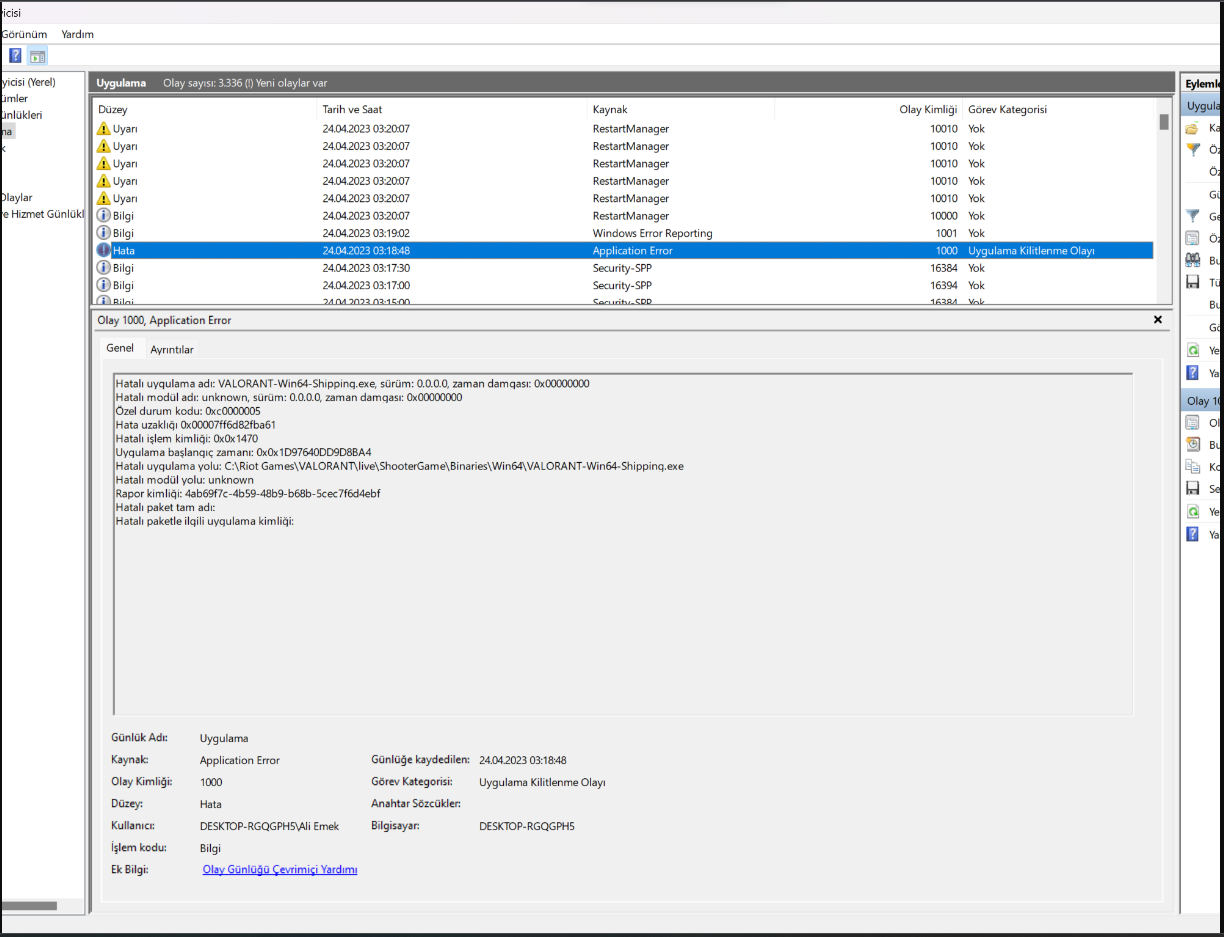Click the blue question-mark Help toolbar icon
The height and width of the screenshot is (937, 1224).
coord(15,56)
